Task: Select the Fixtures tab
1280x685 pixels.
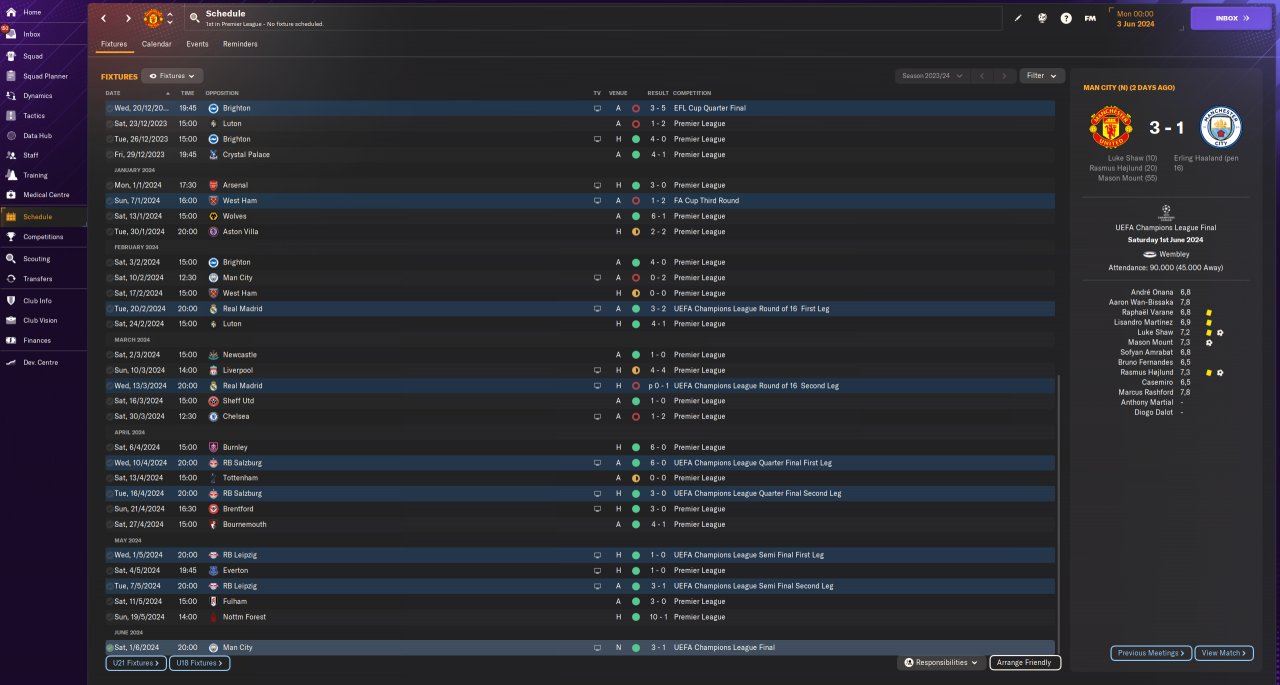Action: click(114, 44)
